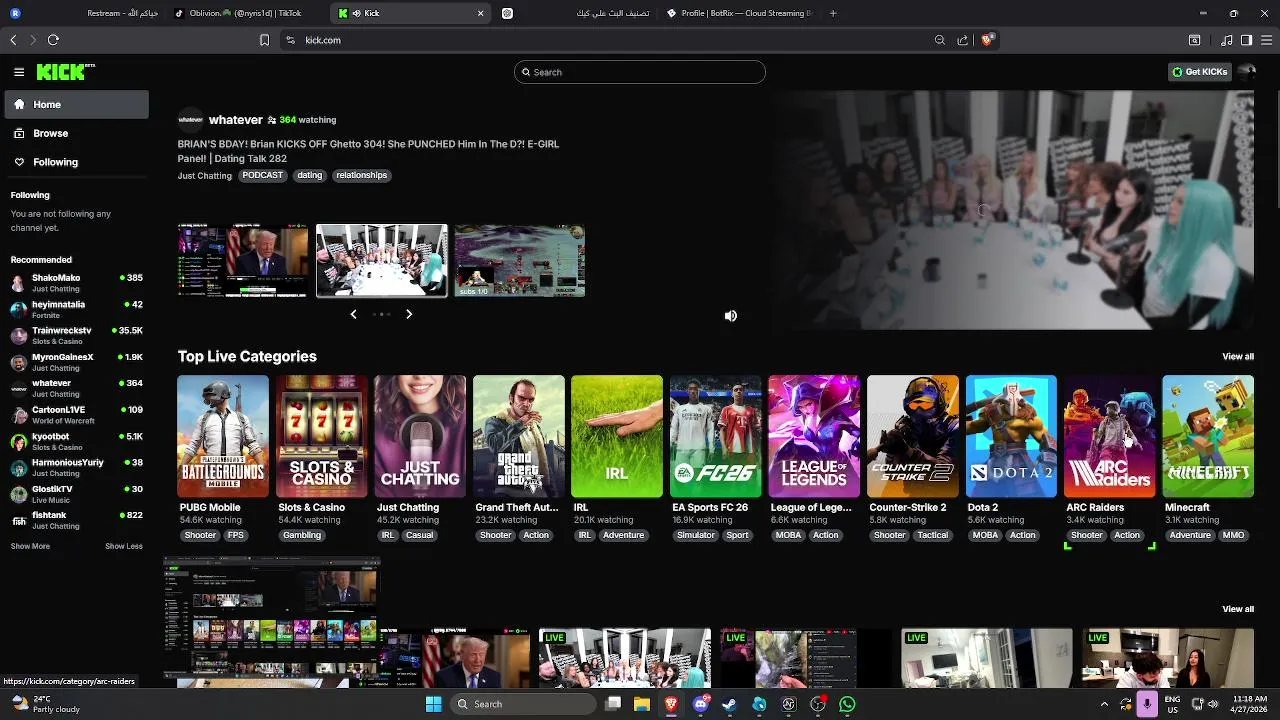The height and width of the screenshot is (720, 1280).
Task: Open Following in the Kick sidebar
Action: 76,162
